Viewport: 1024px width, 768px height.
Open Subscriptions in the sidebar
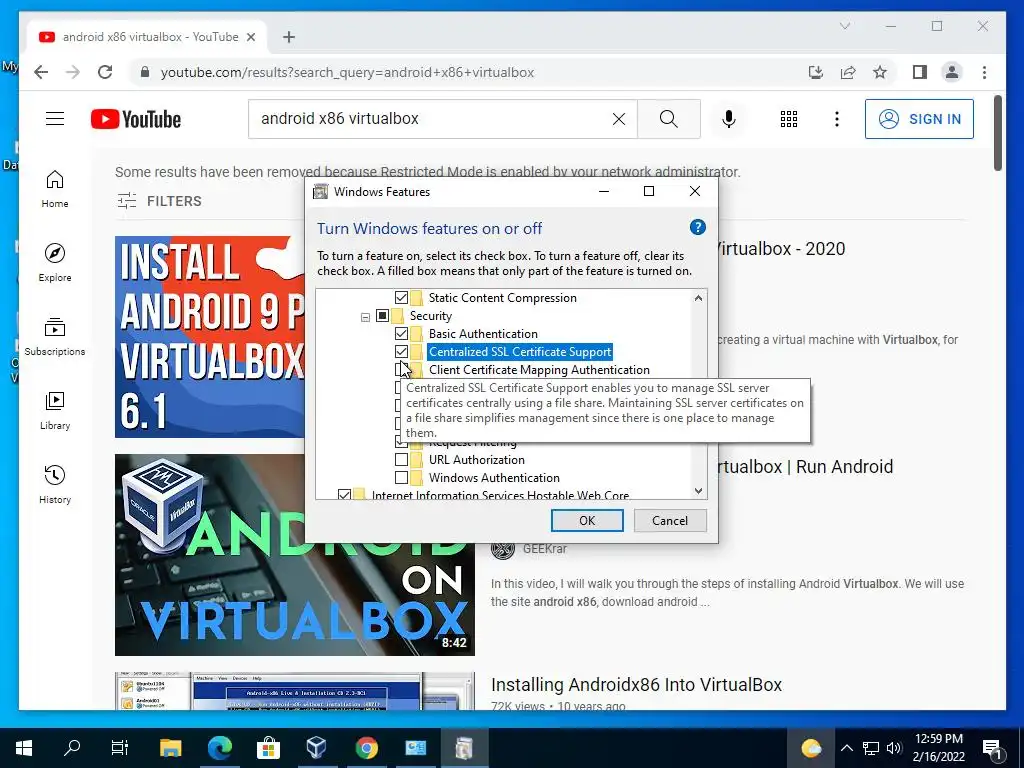click(55, 336)
